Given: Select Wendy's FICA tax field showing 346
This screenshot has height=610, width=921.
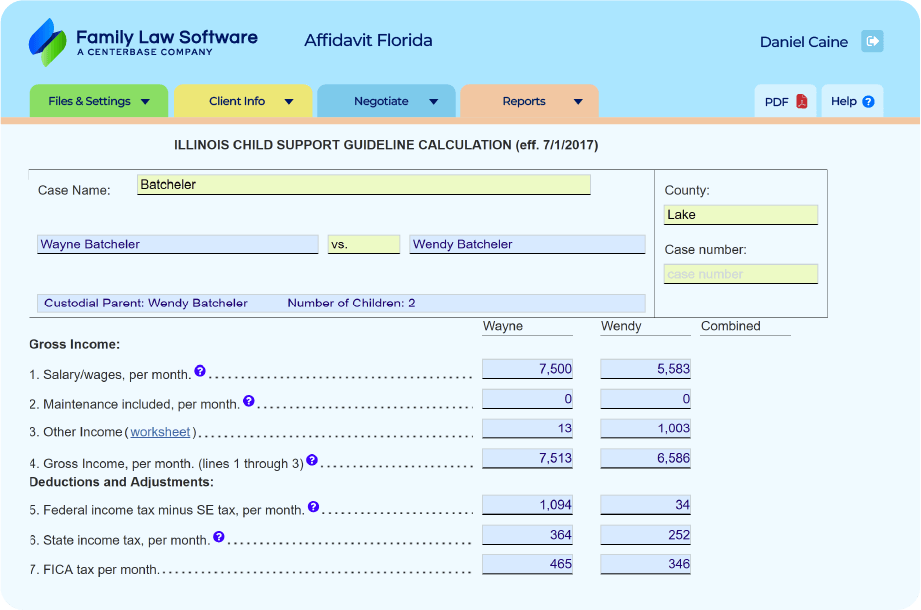Looking at the screenshot, I should [645, 565].
